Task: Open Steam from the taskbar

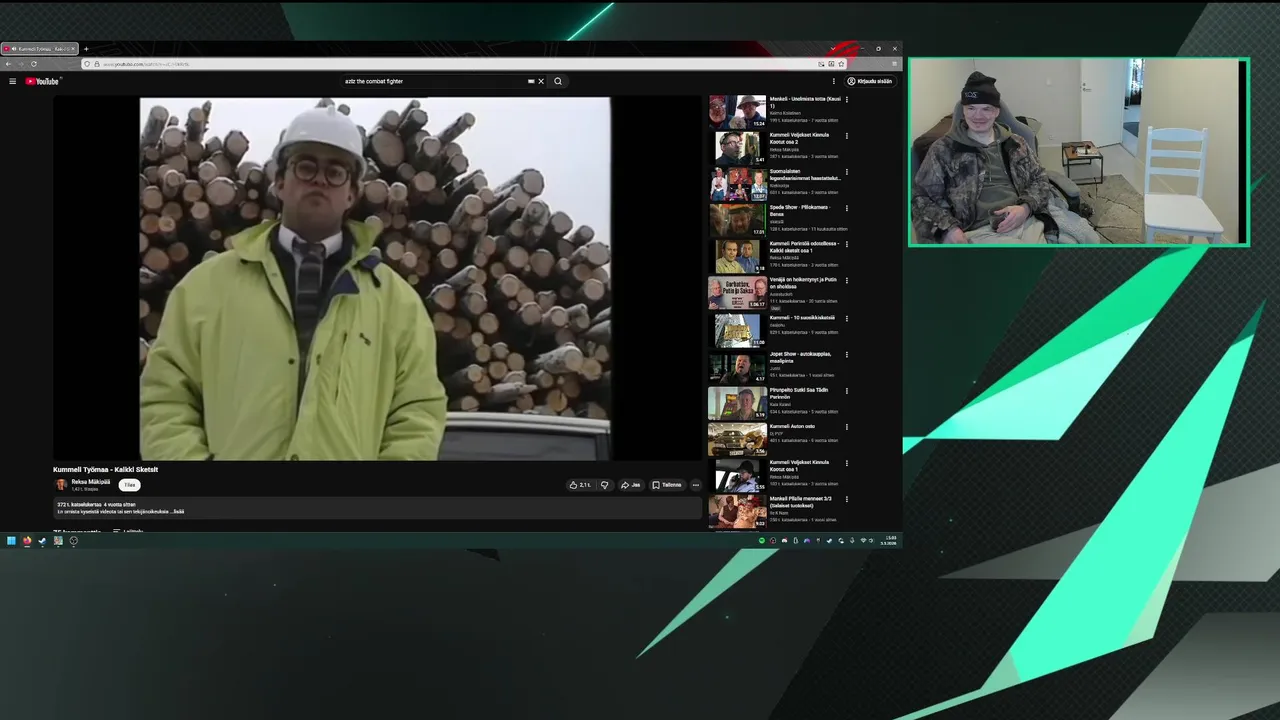Action: pos(42,541)
